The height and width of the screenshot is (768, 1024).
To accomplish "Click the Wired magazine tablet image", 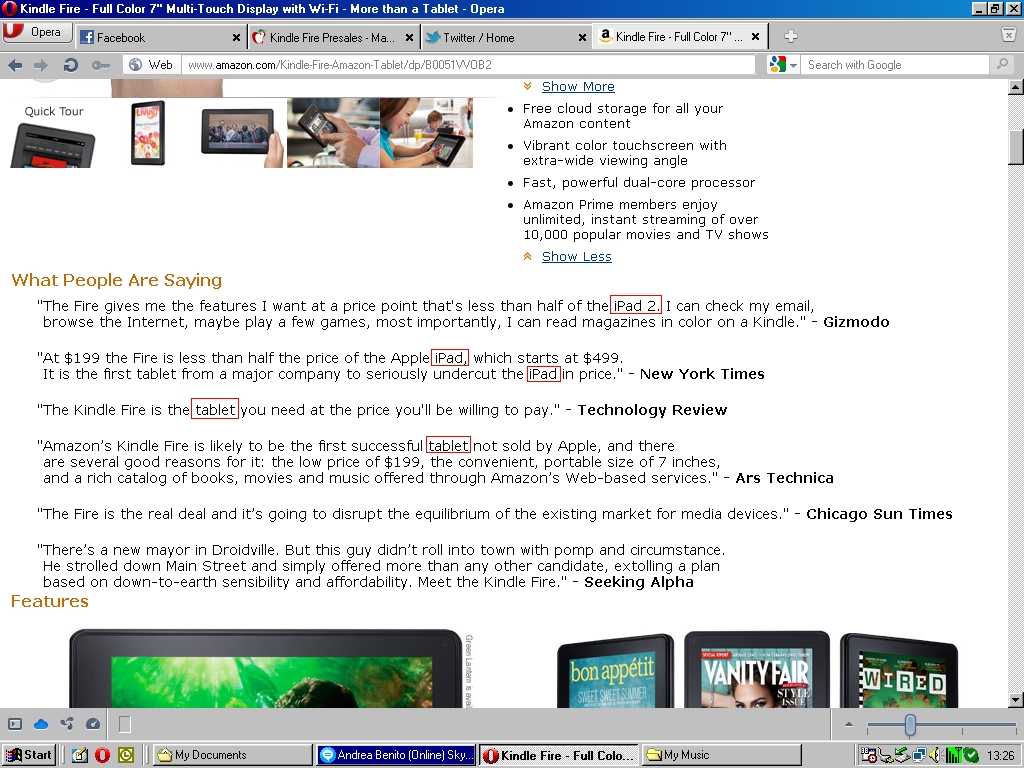I will pyautogui.click(x=899, y=671).
